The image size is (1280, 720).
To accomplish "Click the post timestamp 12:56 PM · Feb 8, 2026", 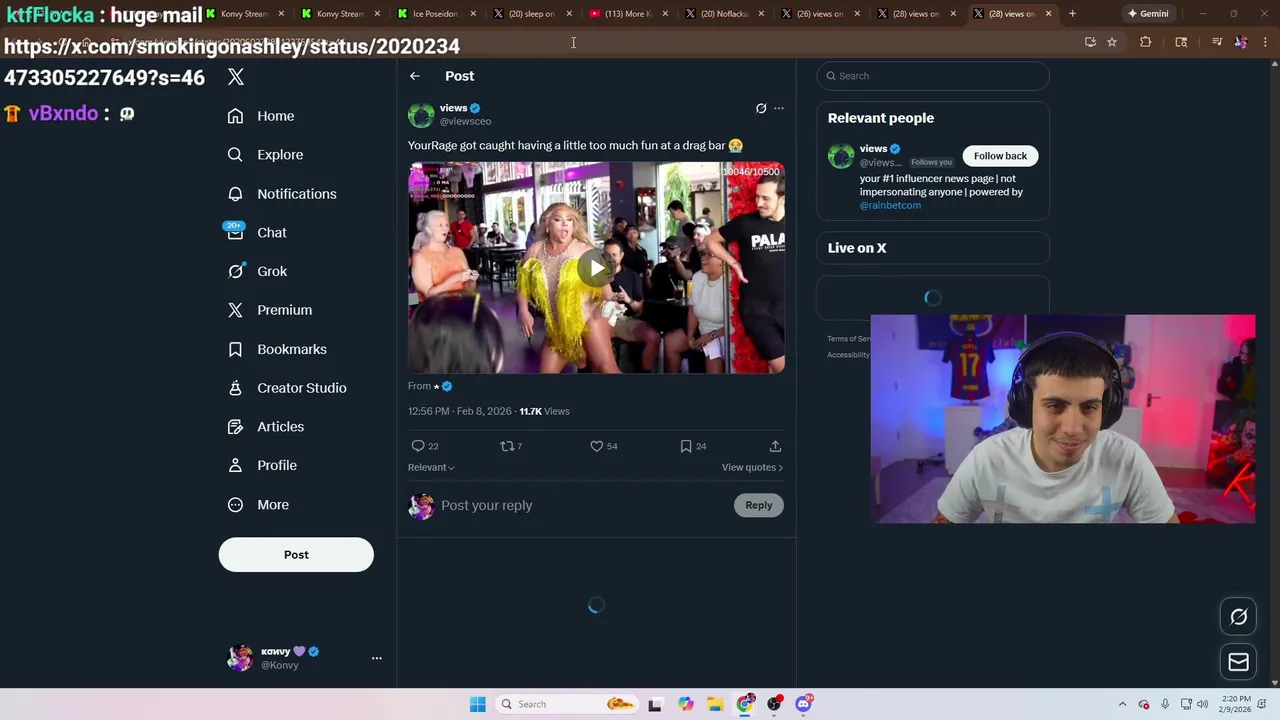I will (460, 411).
